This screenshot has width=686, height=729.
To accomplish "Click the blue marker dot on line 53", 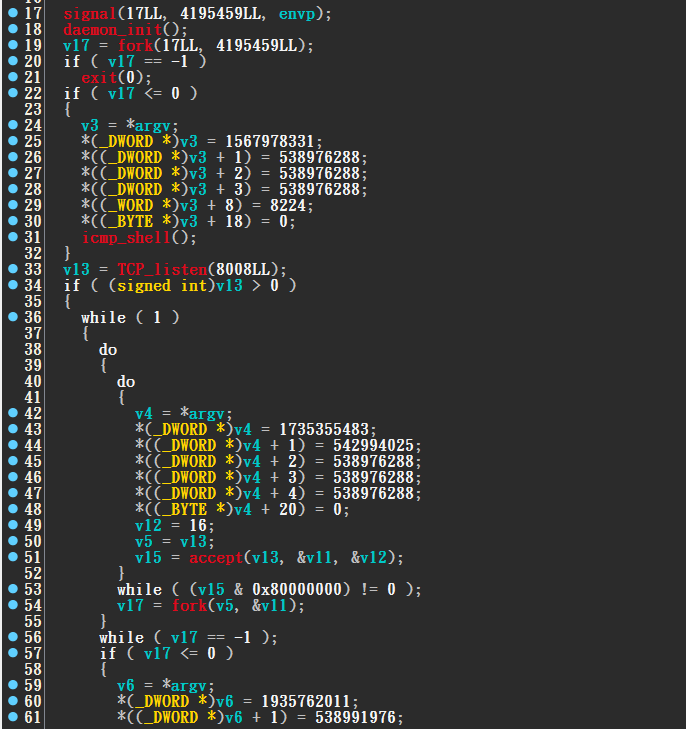I will (x=13, y=589).
